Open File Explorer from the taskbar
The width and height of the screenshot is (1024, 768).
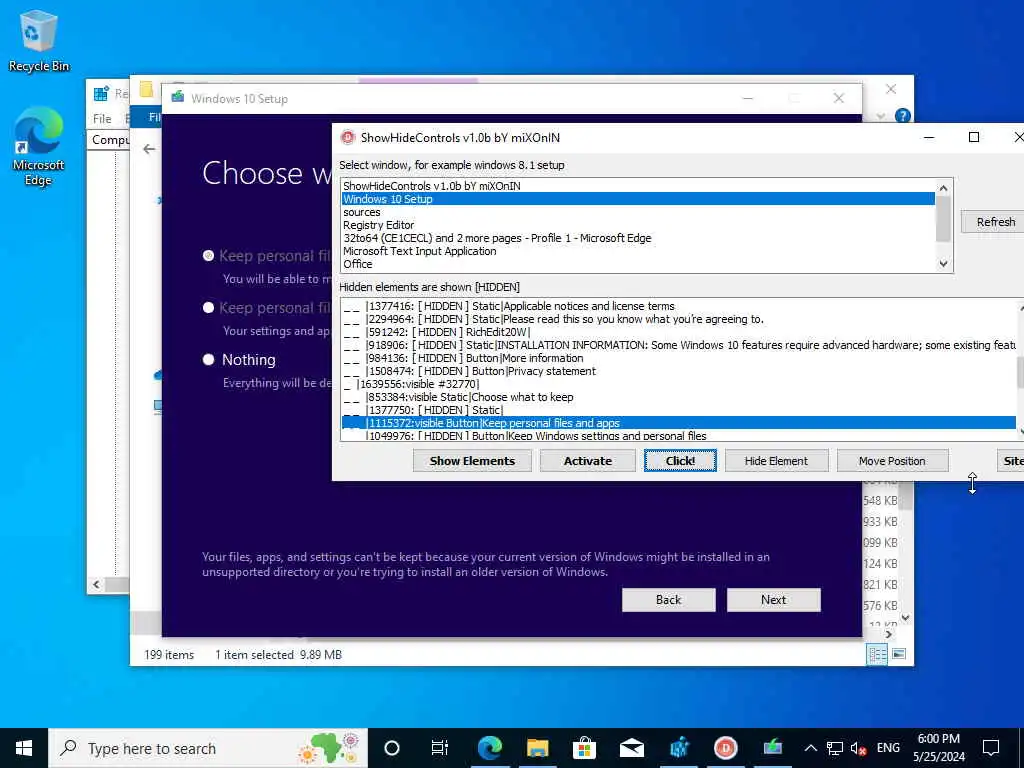[537, 748]
